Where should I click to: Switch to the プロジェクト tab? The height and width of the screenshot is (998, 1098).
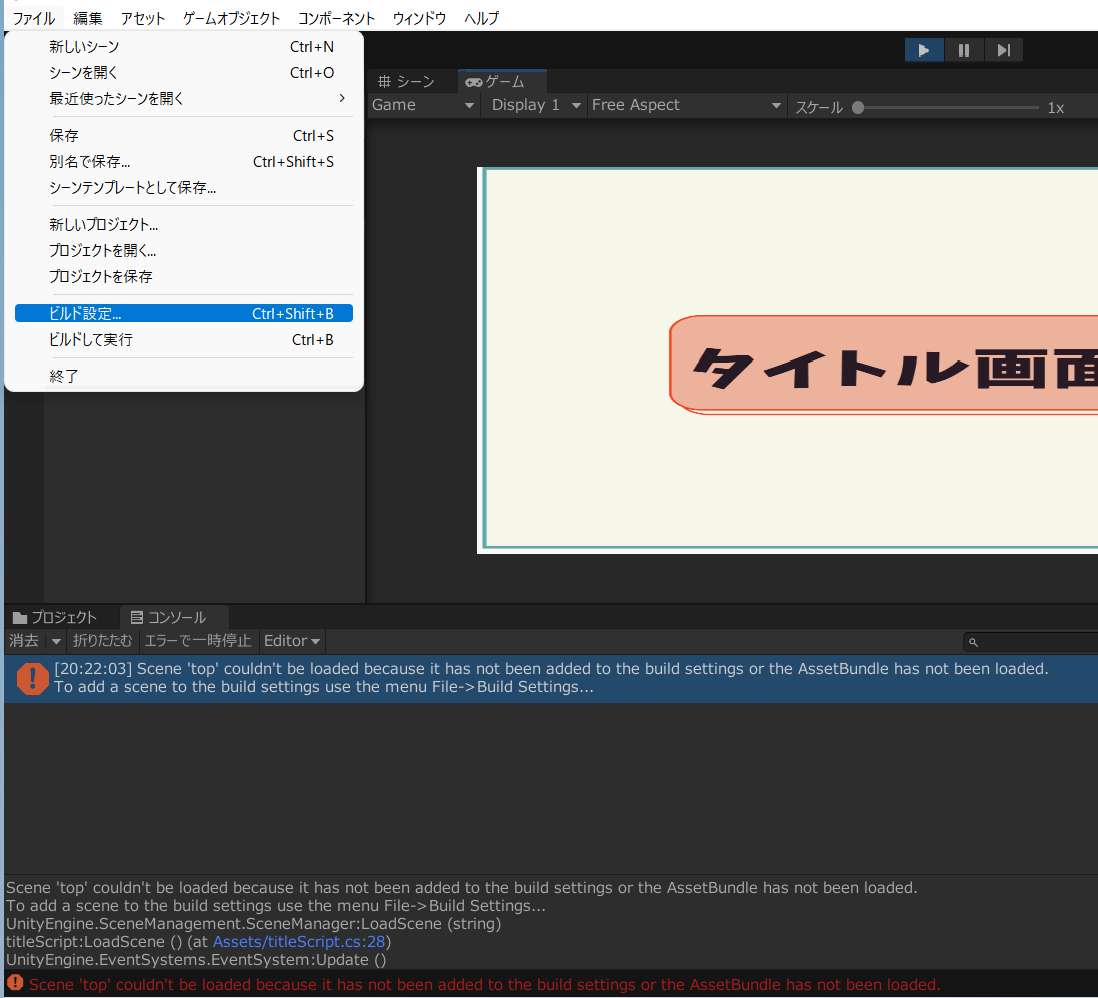click(55, 618)
